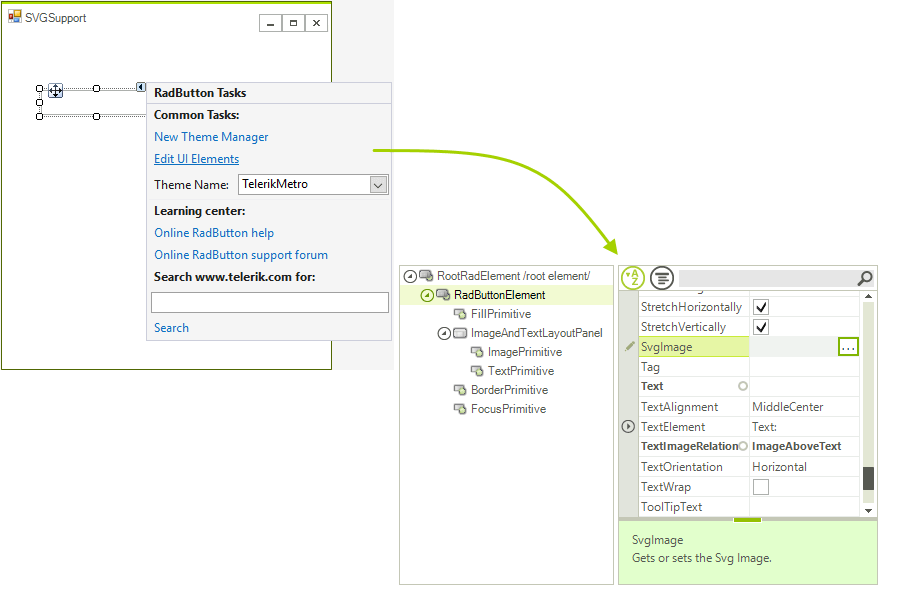900x593 pixels.
Task: Switch property grid to categorized view icon
Action: [x=662, y=278]
